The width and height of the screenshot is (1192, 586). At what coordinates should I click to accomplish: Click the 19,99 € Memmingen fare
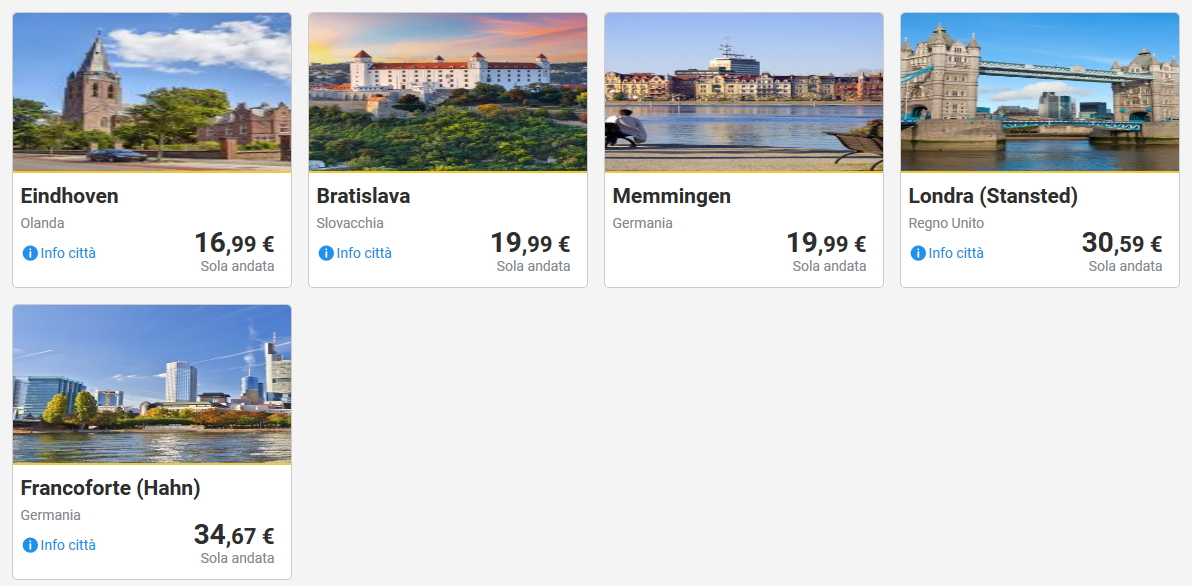[825, 243]
